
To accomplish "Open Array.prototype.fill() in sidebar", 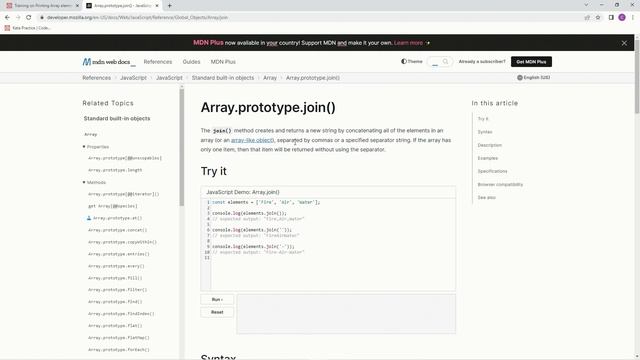I will point(115,278).
